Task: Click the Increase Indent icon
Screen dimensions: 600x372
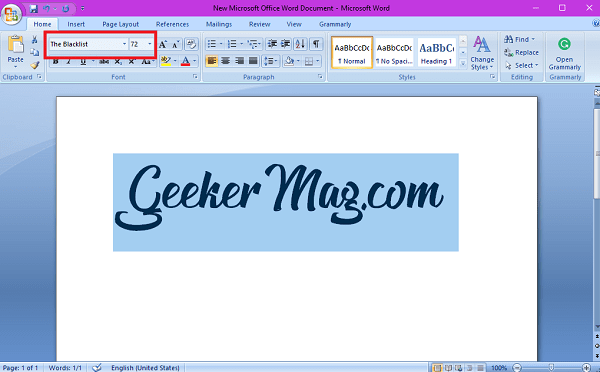Action: [285, 44]
